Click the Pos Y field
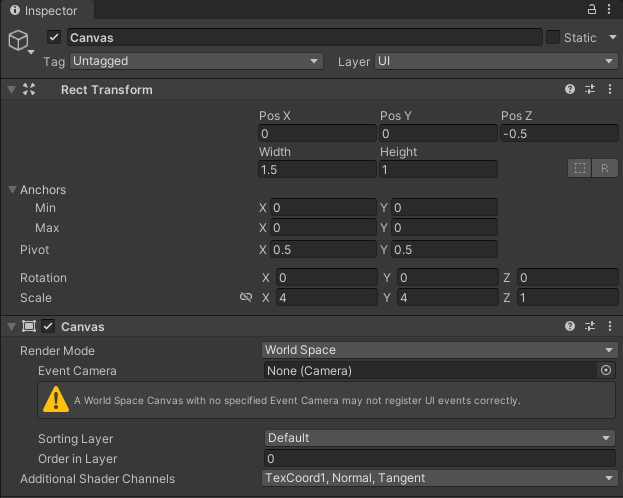This screenshot has height=498, width=623. 438,134
